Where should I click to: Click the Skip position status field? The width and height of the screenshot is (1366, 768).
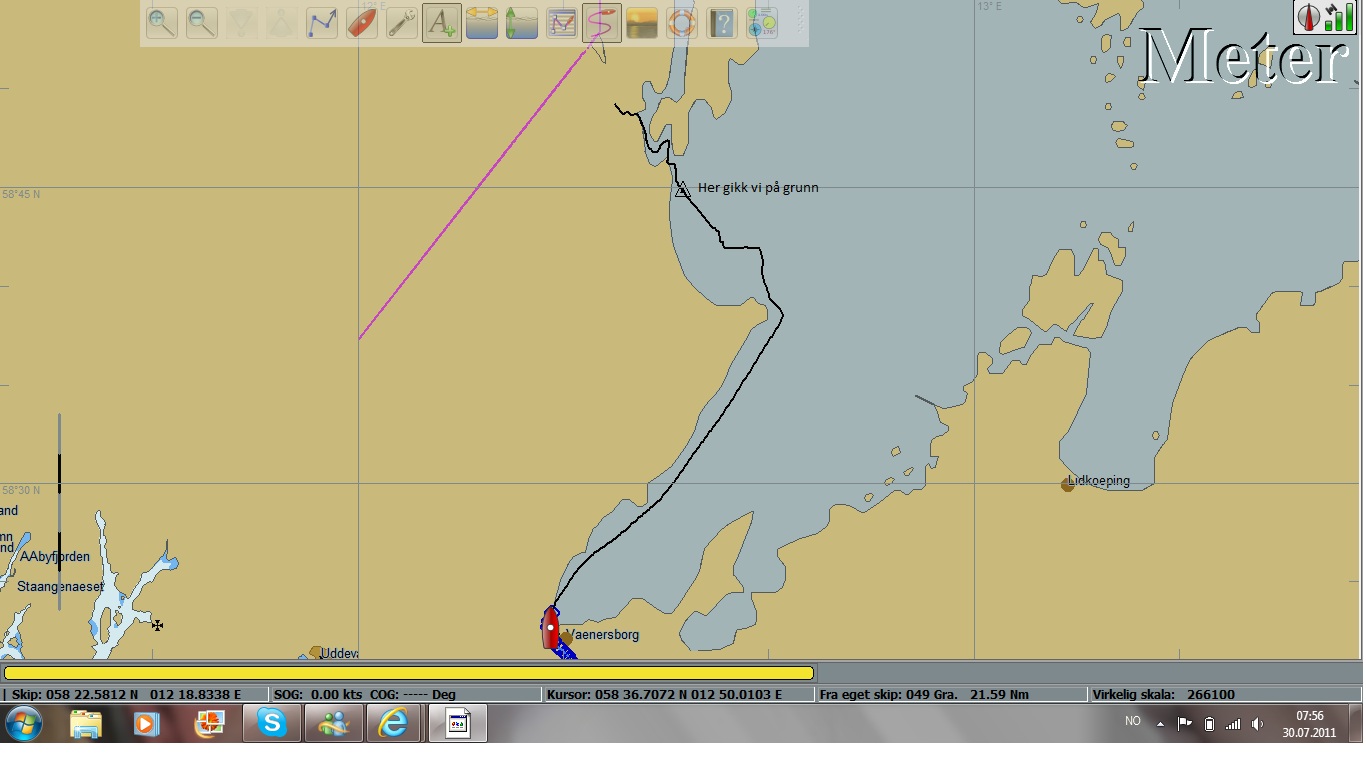[x=136, y=694]
